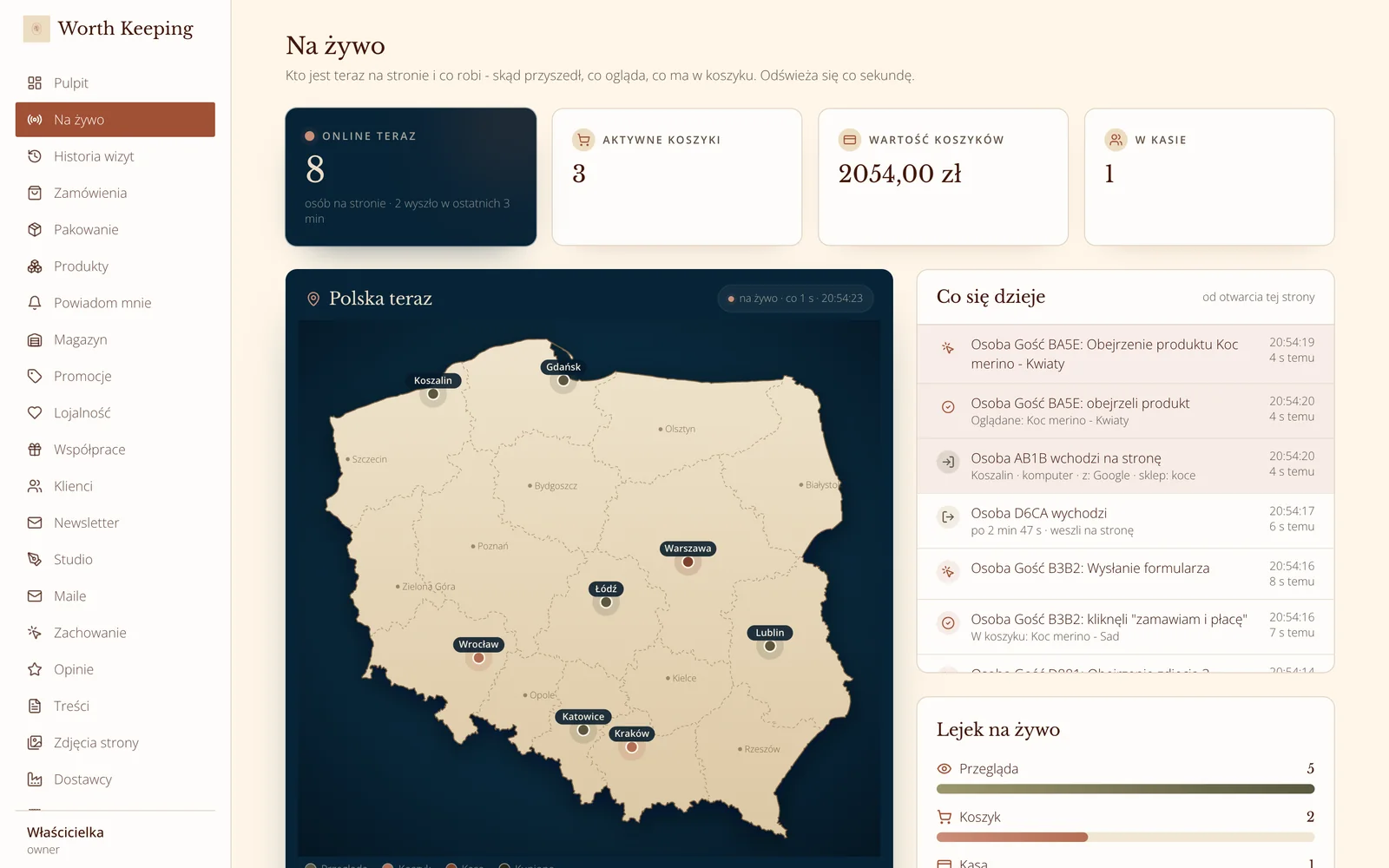Click the Powiadom mnie bell icon
The image size is (1389, 868).
35,303
